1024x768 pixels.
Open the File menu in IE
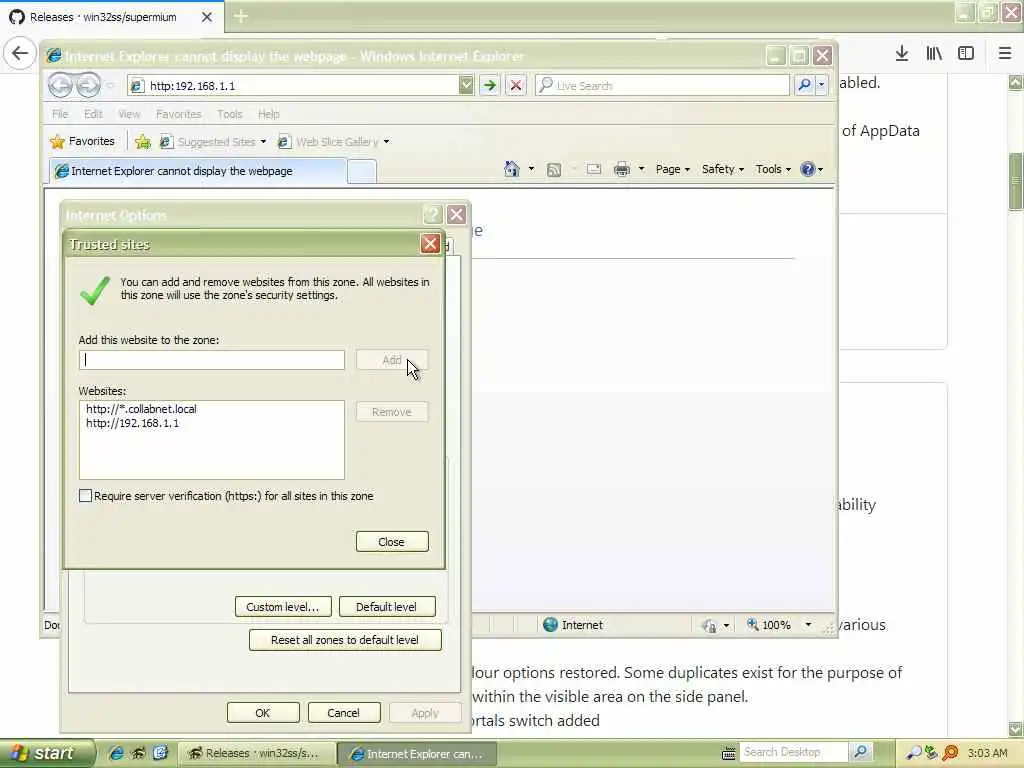pyautogui.click(x=60, y=114)
